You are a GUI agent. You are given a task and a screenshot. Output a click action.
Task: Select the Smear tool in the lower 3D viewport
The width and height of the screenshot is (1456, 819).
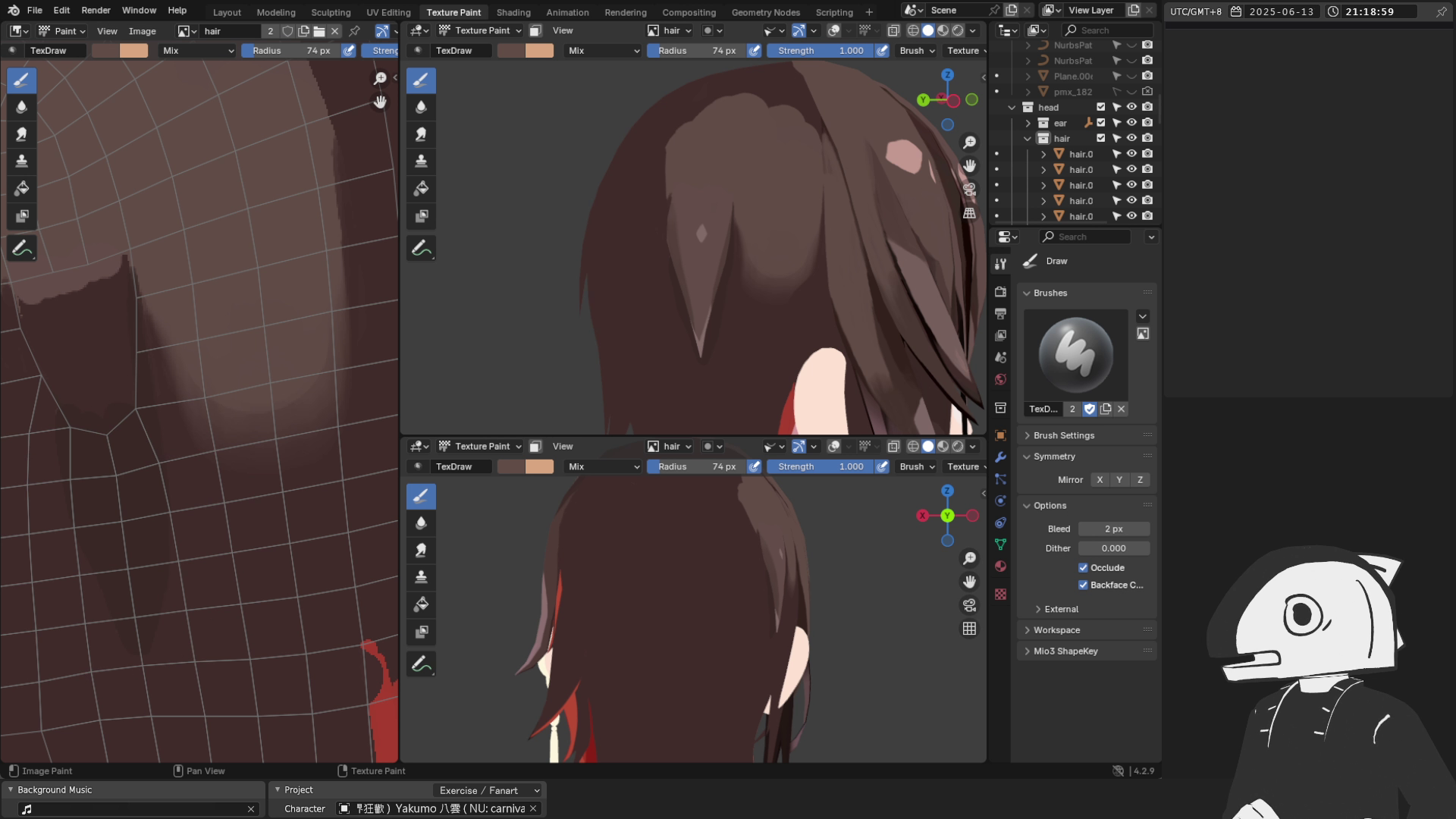pos(421,551)
